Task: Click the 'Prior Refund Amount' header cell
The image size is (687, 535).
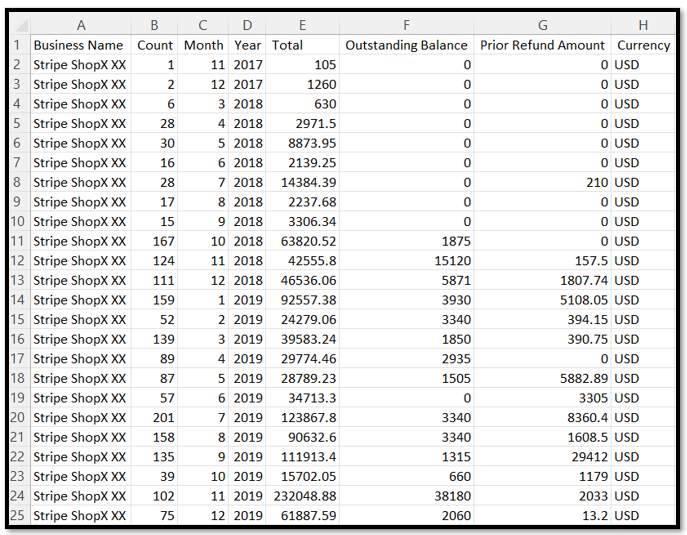Action: [x=542, y=45]
